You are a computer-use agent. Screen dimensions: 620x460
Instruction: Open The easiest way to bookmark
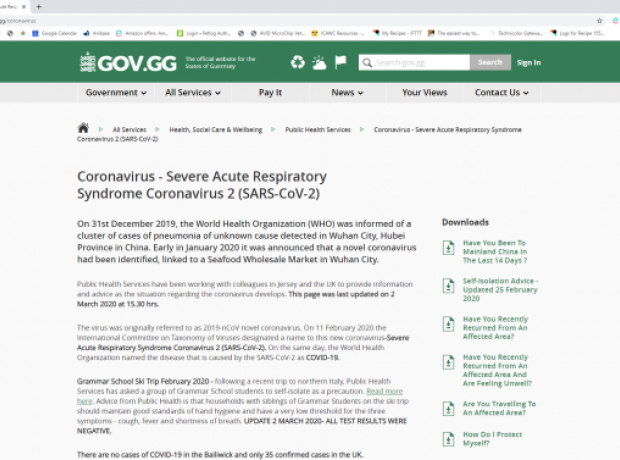(454, 33)
